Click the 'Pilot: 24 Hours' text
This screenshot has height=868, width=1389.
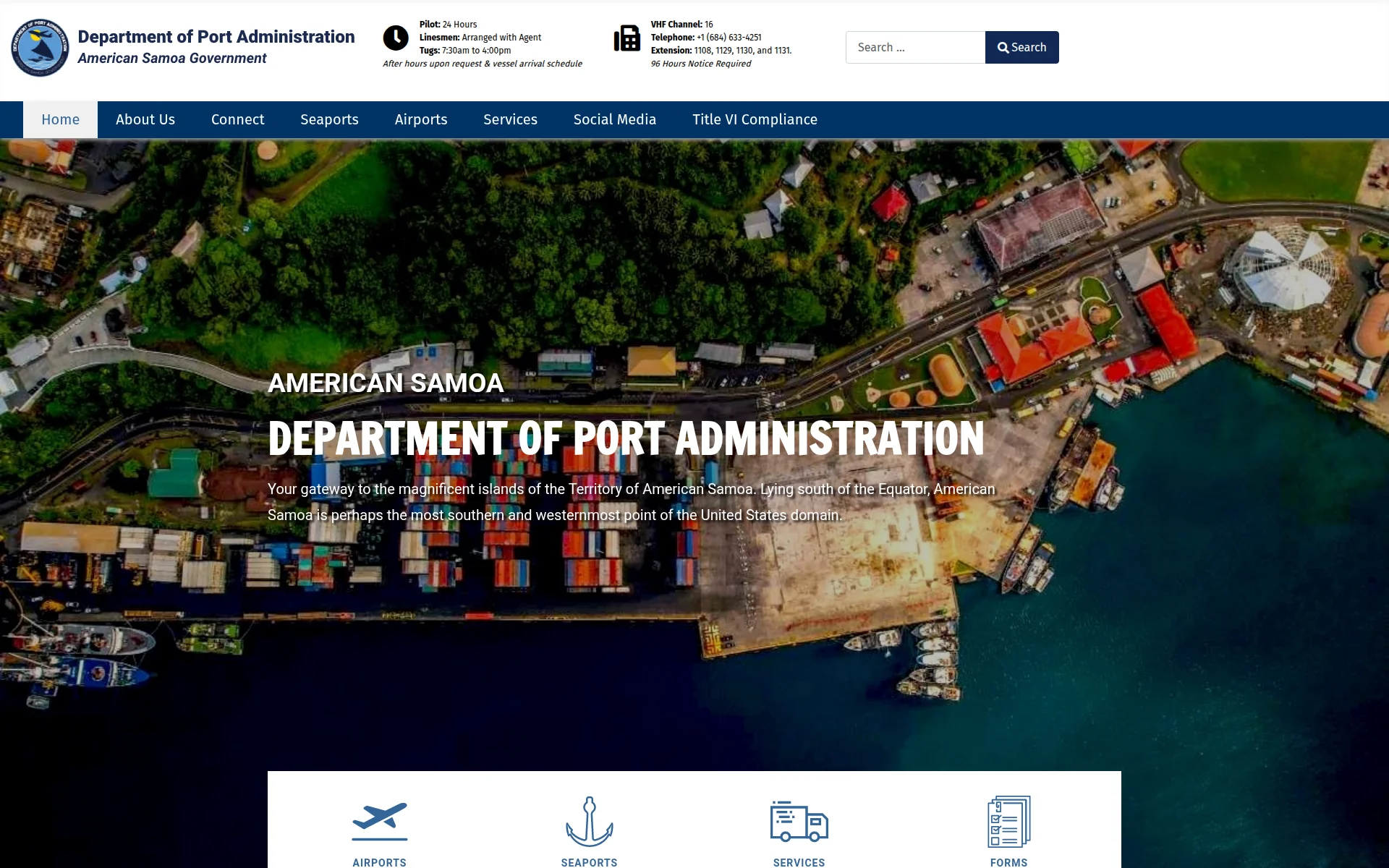(x=449, y=25)
